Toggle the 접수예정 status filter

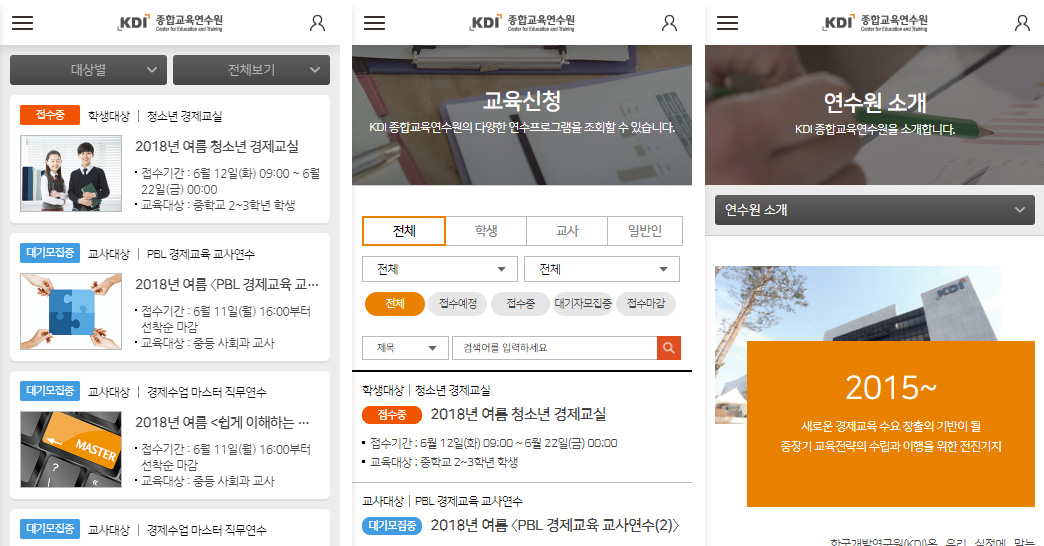click(457, 304)
